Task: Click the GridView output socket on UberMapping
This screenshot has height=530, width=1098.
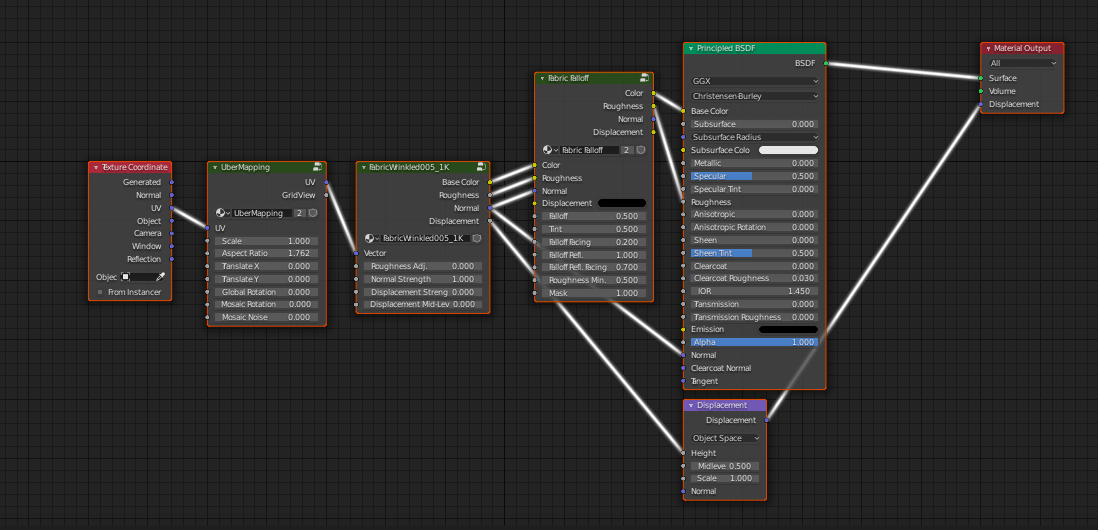Action: (326, 195)
